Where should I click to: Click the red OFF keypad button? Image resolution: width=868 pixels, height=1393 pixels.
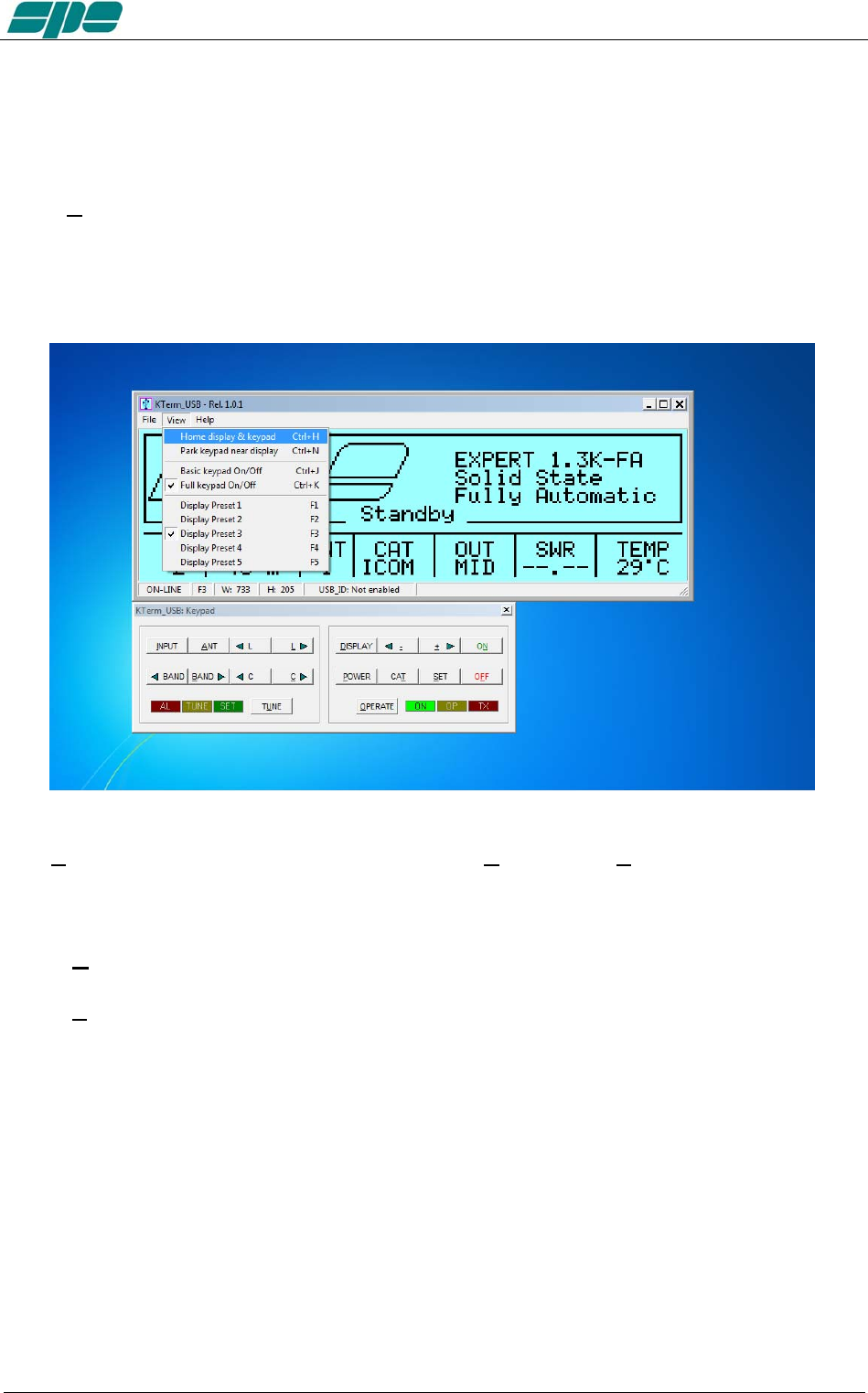pyautogui.click(x=482, y=677)
